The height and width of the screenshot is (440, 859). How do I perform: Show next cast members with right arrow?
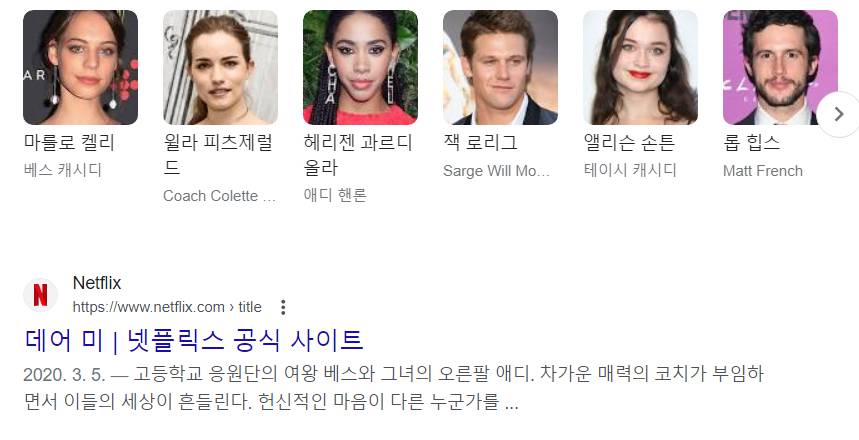838,114
